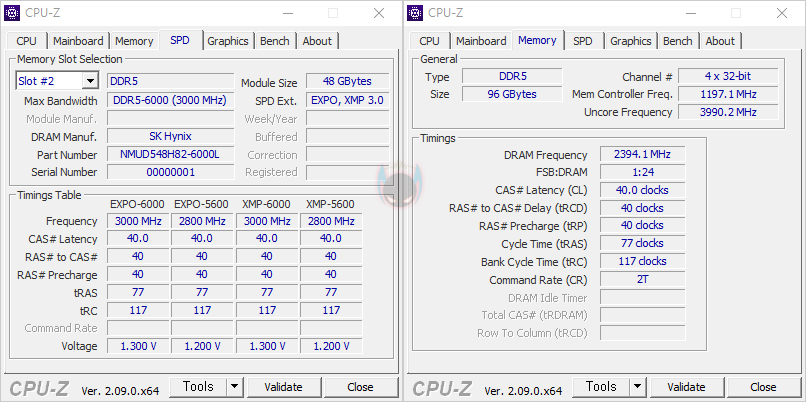This screenshot has height=402, width=806.
Task: Click Part Number field NMUD548H82-6000L
Action: [170, 154]
